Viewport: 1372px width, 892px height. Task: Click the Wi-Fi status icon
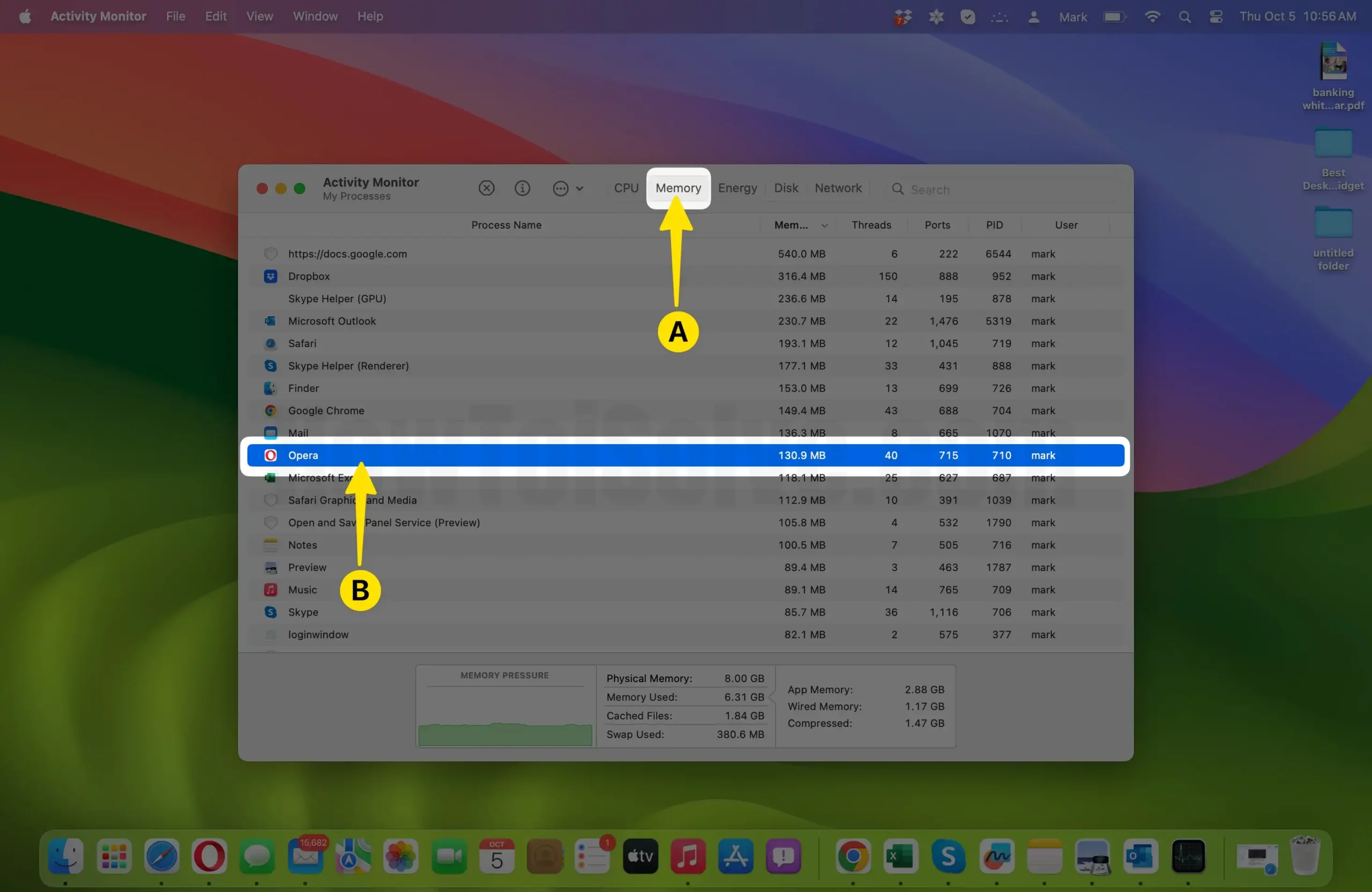(1152, 17)
